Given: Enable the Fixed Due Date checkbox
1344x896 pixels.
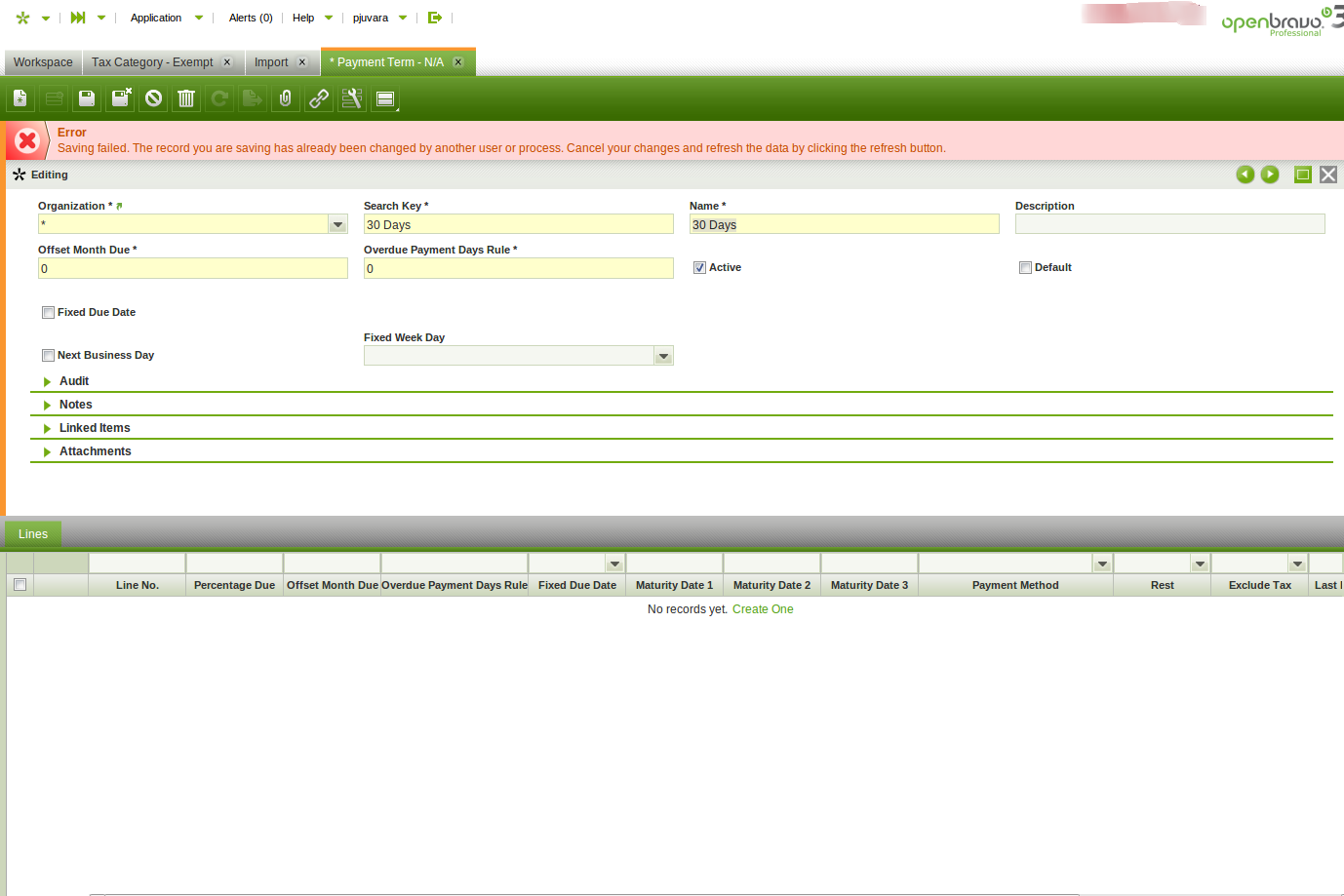Looking at the screenshot, I should pyautogui.click(x=48, y=313).
